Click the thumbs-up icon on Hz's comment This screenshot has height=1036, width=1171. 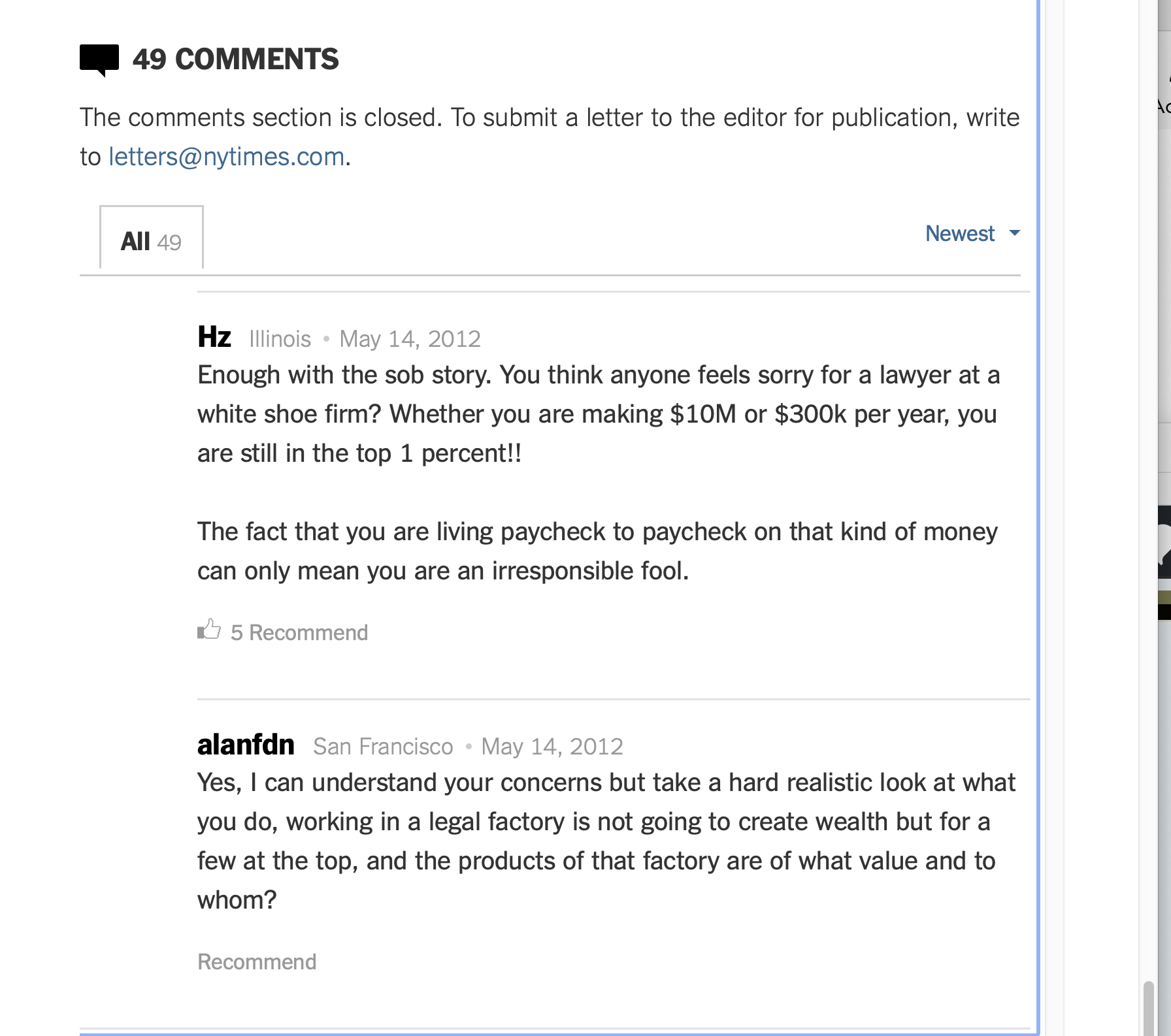pyautogui.click(x=209, y=630)
